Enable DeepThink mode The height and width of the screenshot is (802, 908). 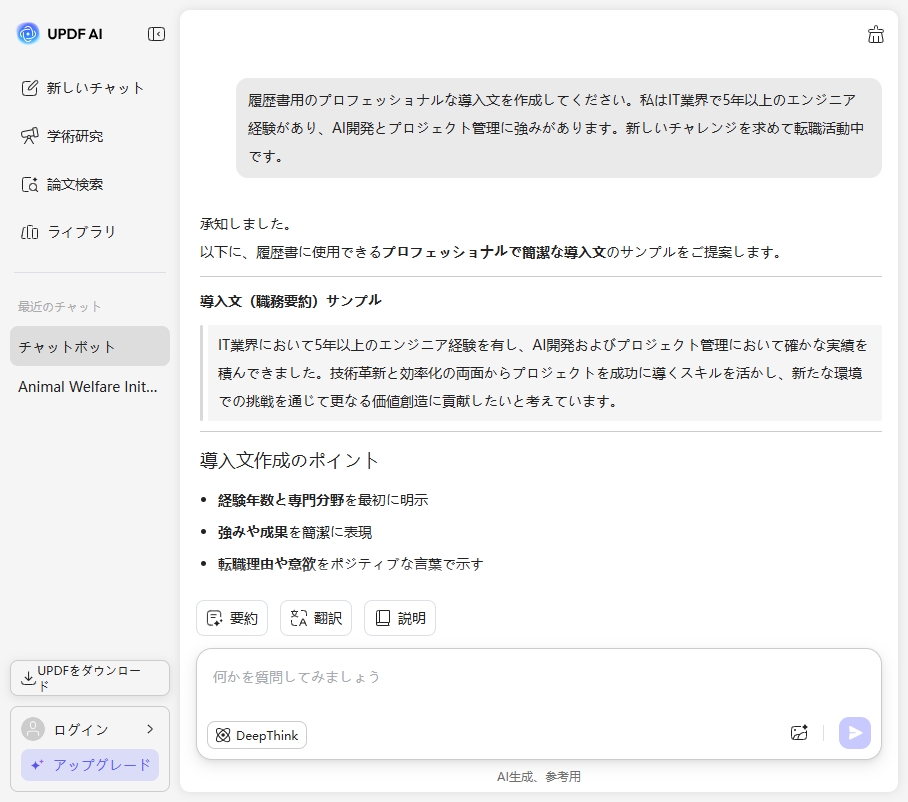pos(257,735)
